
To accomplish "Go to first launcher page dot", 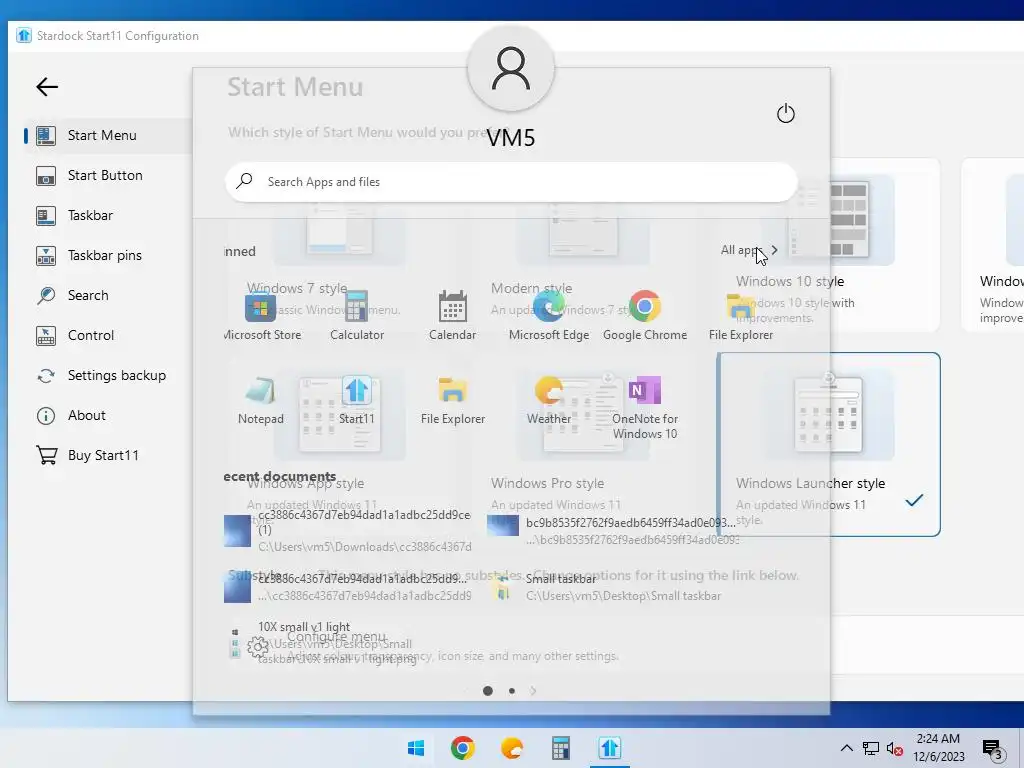I will click(488, 691).
